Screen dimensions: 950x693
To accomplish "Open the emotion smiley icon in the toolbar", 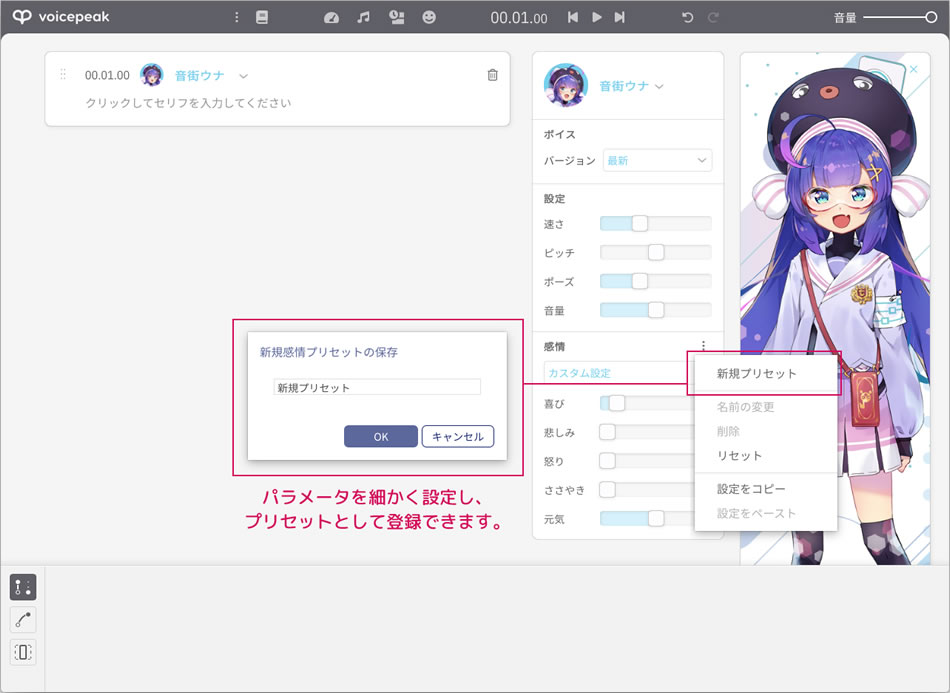I will (x=428, y=17).
